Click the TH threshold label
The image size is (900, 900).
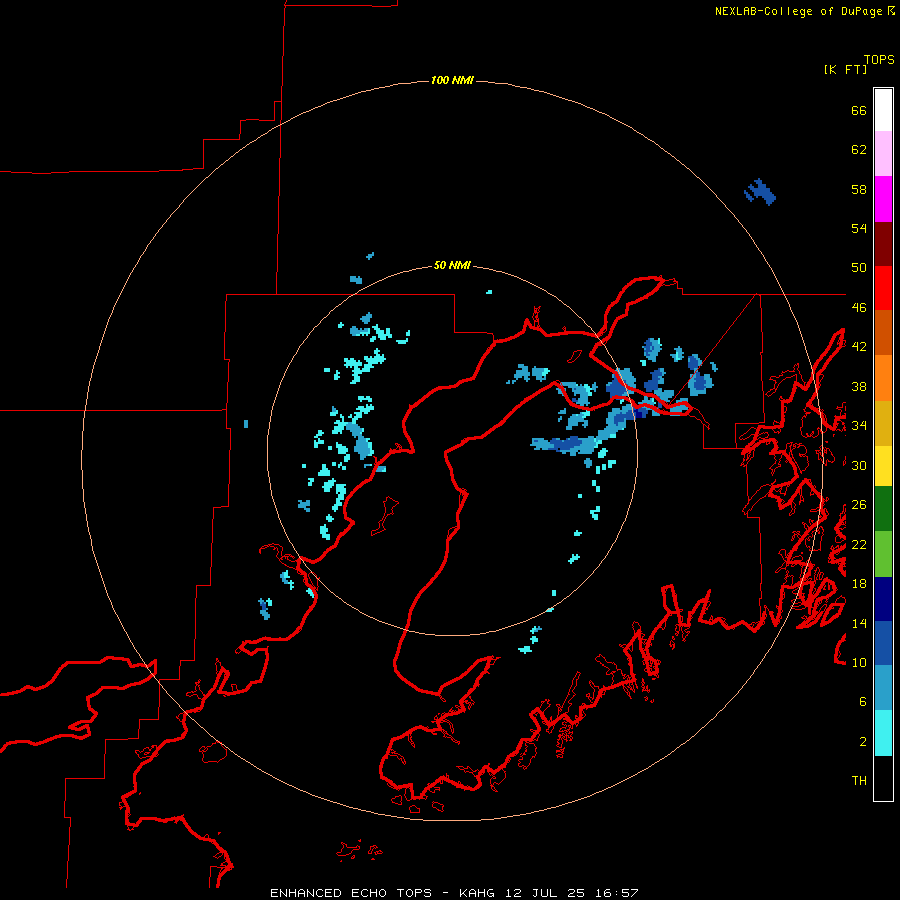click(859, 781)
